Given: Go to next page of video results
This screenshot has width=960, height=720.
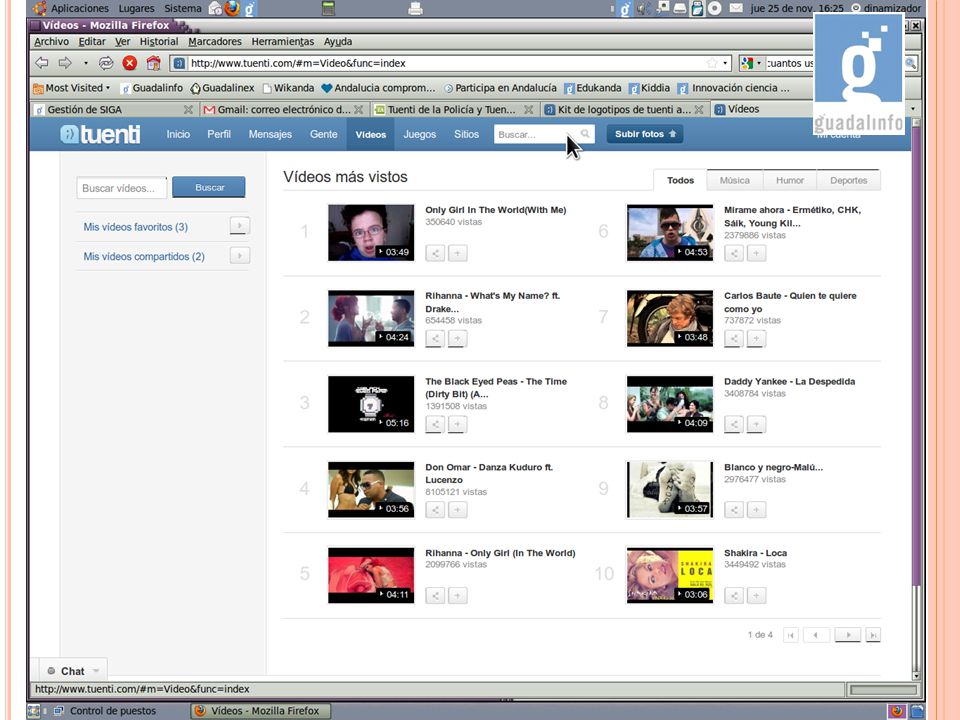Looking at the screenshot, I should click(x=848, y=635).
